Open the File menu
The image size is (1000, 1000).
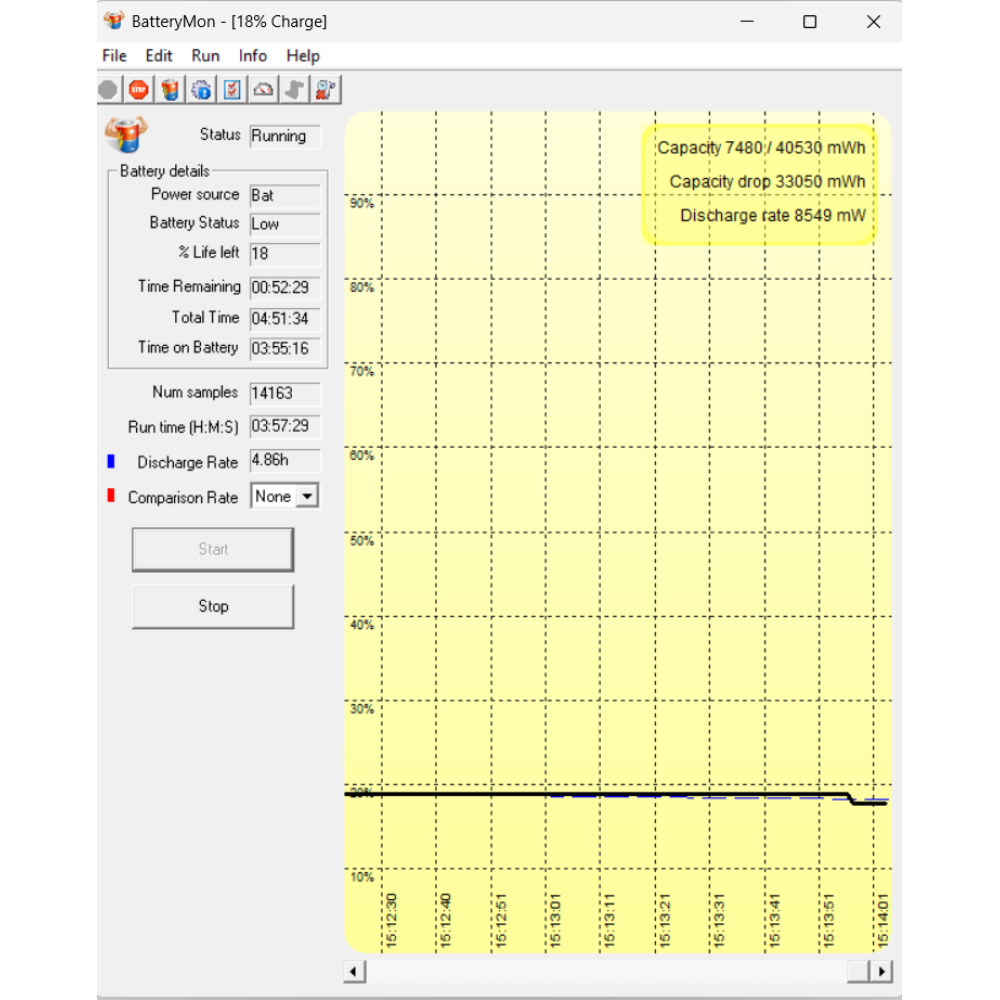click(x=115, y=56)
